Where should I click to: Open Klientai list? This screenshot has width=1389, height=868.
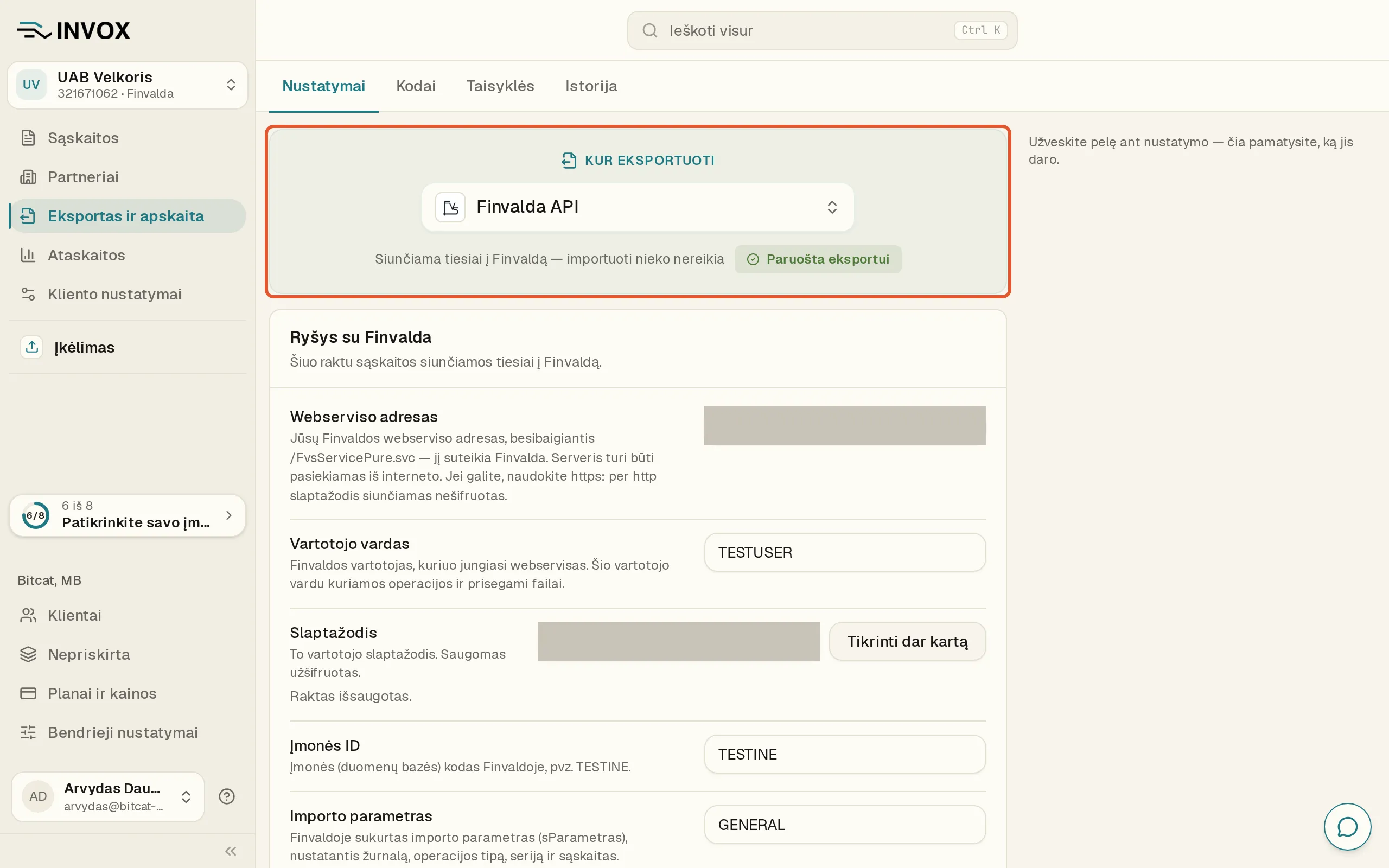(x=128, y=615)
